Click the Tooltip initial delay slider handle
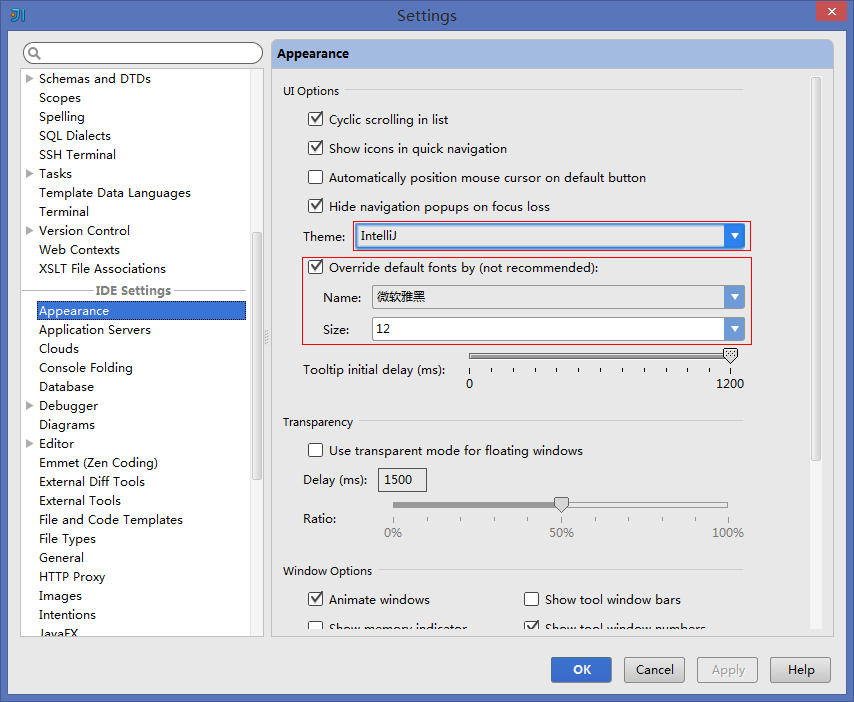The height and width of the screenshot is (702, 854). point(730,356)
